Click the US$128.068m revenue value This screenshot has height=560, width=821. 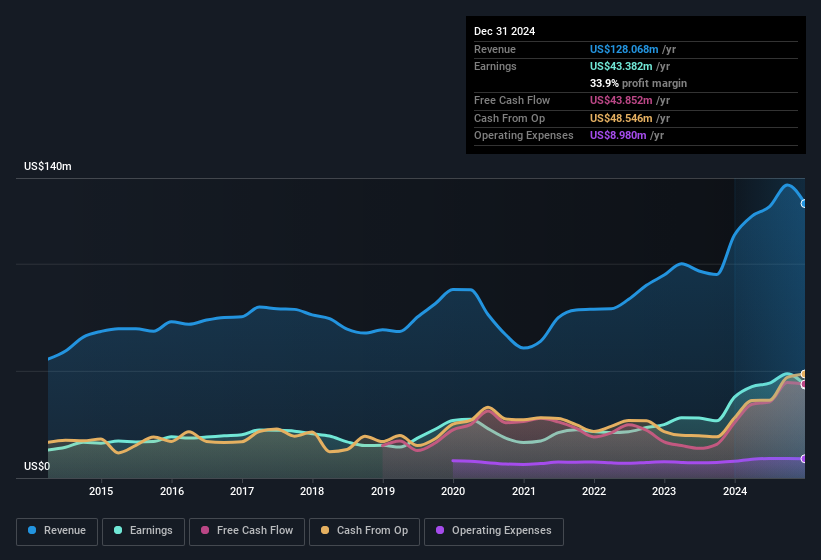pyautogui.click(x=624, y=49)
